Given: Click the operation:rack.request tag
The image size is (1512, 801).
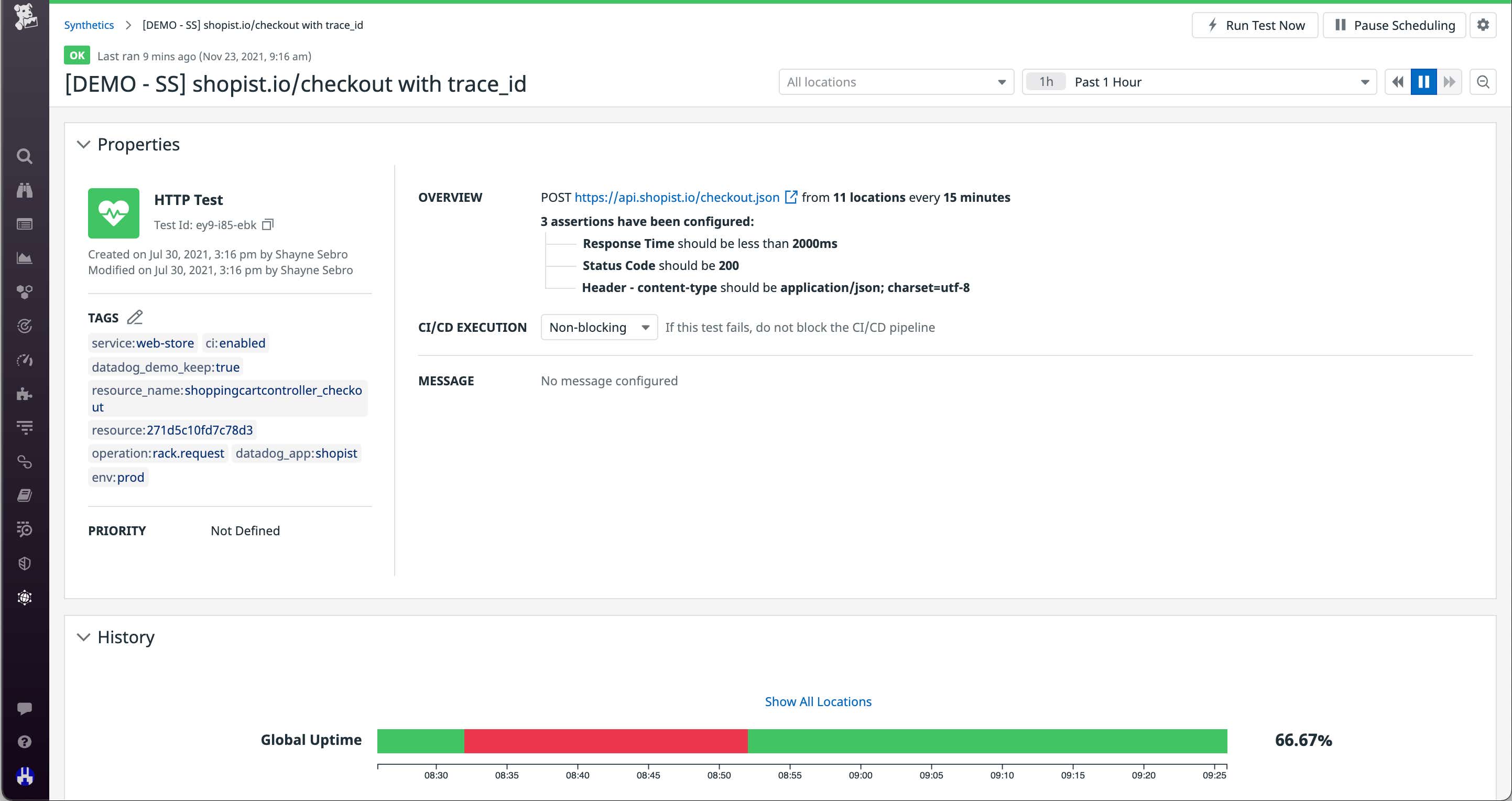Looking at the screenshot, I should coord(158,453).
